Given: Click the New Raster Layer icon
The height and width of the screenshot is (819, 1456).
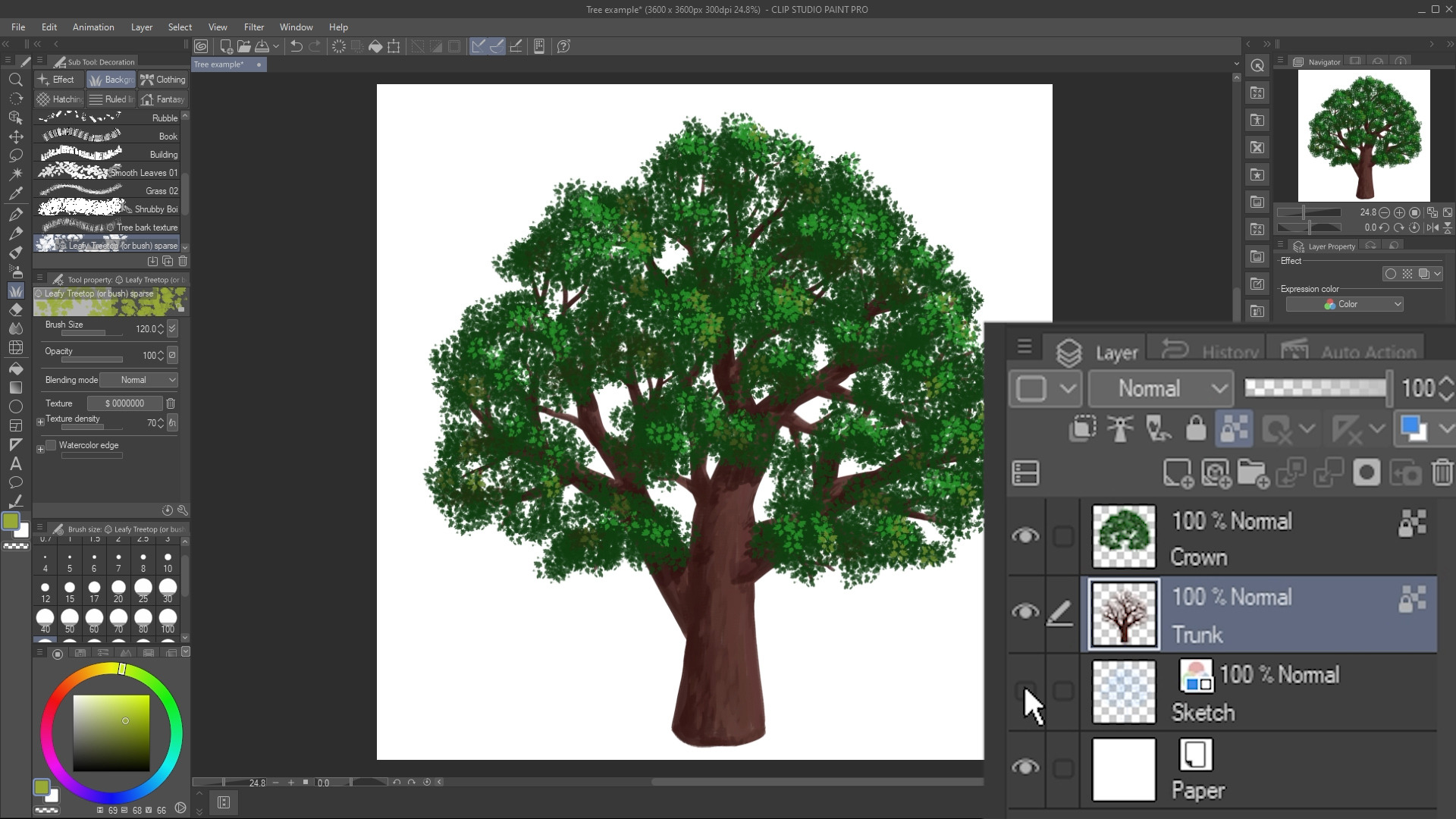Looking at the screenshot, I should coord(1178,473).
